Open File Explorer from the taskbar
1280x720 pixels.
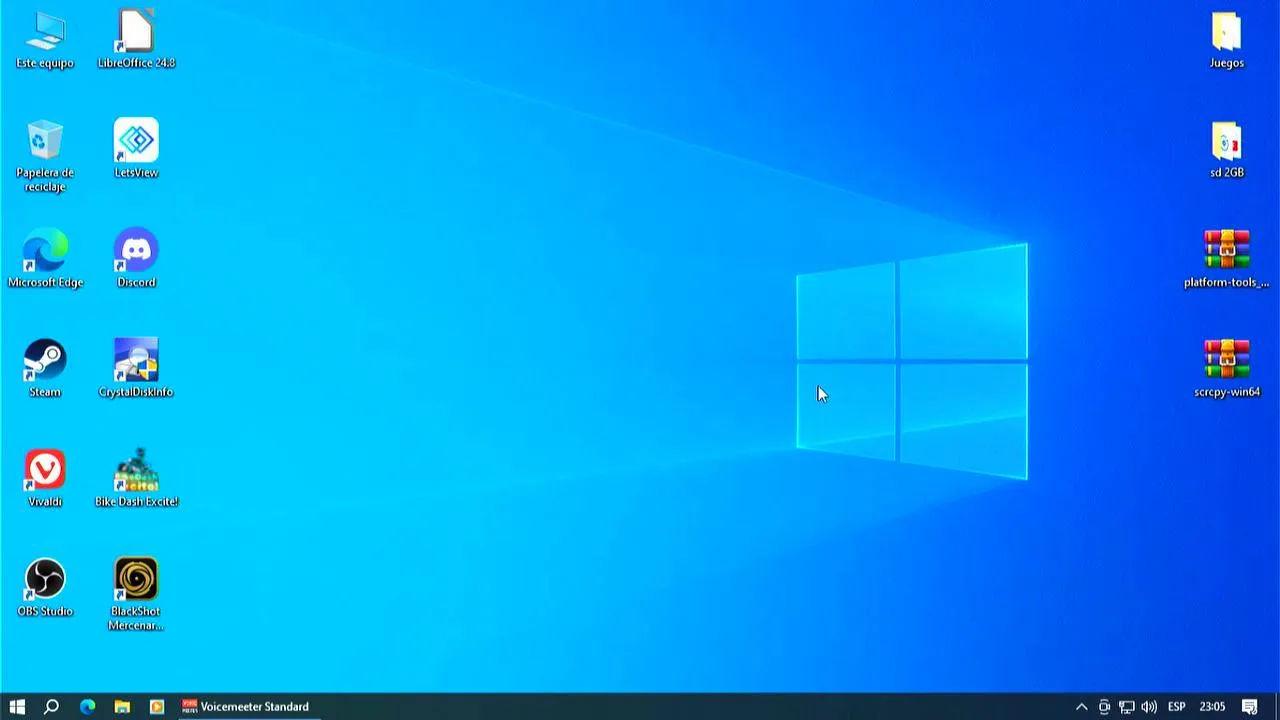(x=122, y=706)
